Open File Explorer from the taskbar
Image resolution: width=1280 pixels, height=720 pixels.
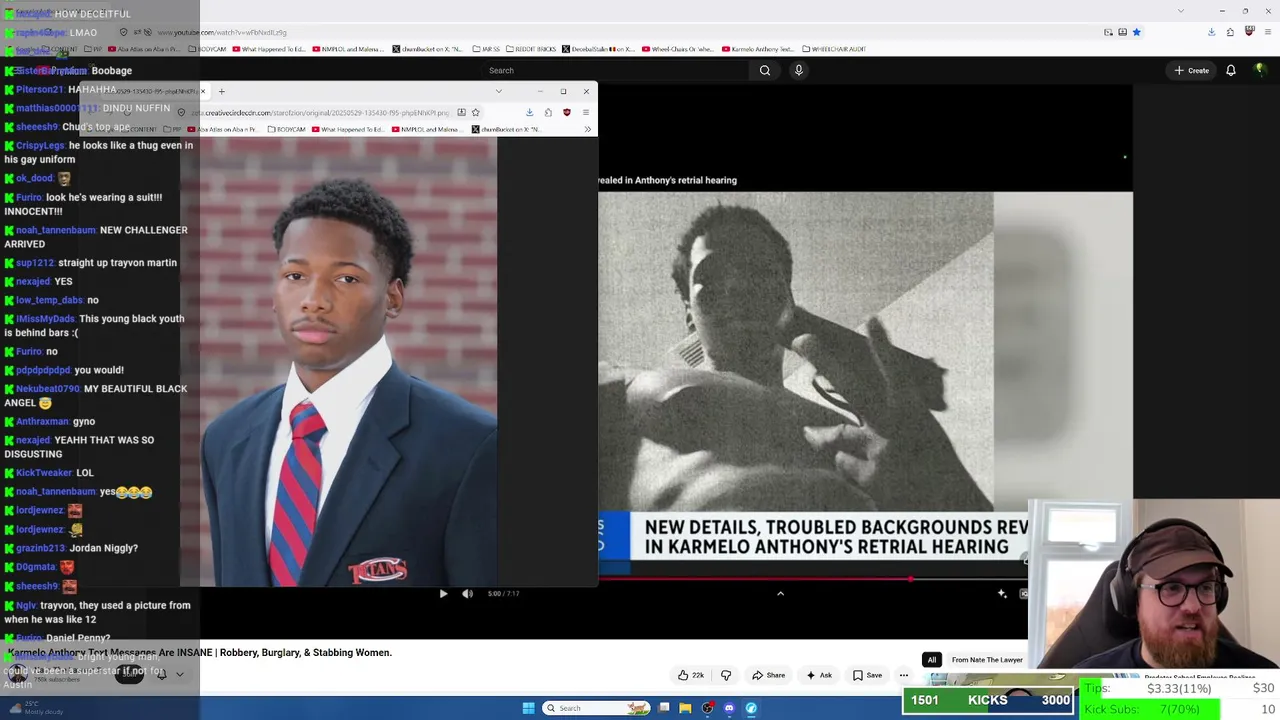click(685, 708)
